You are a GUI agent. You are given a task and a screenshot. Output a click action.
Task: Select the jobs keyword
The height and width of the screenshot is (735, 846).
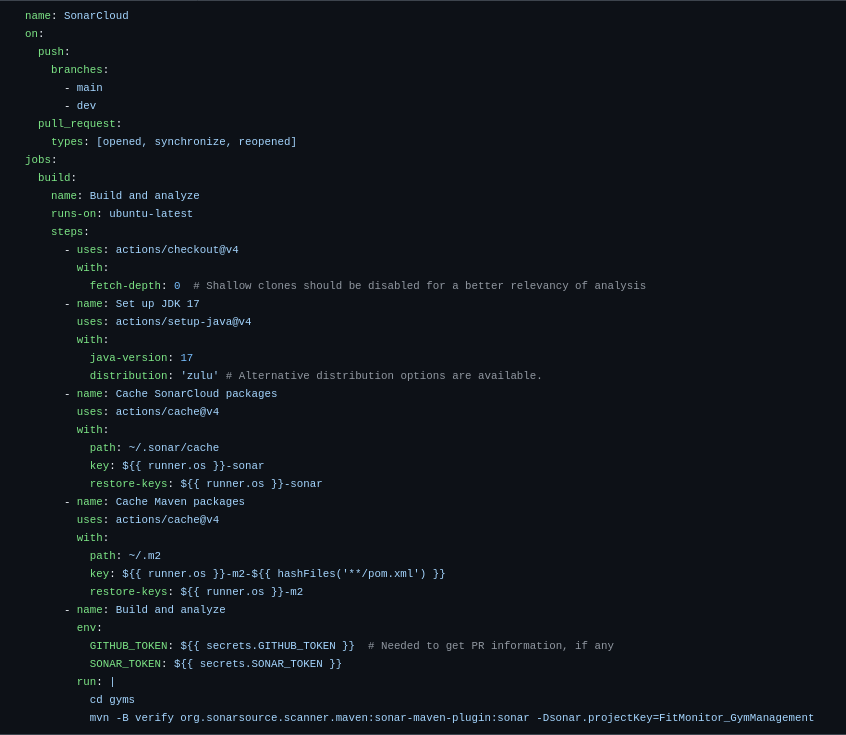pos(38,159)
